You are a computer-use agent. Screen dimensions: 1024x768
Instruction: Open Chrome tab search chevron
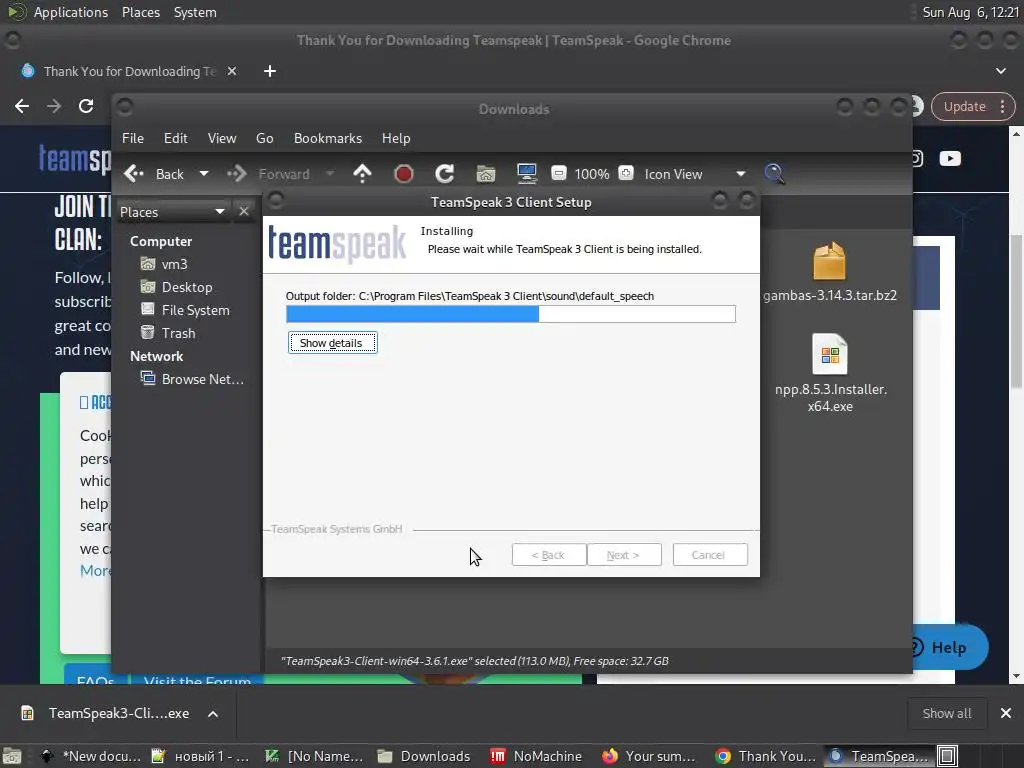click(1000, 71)
